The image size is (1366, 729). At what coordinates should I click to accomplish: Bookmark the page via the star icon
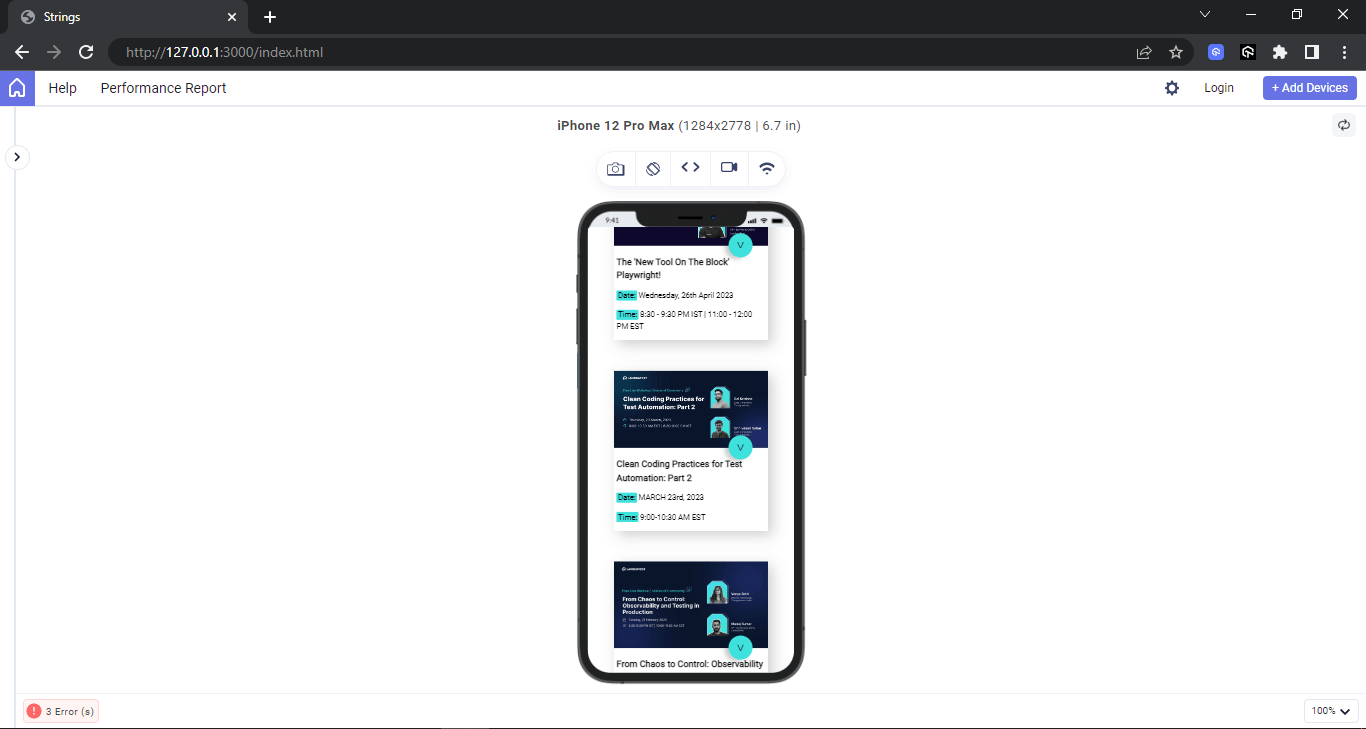pyautogui.click(x=1176, y=52)
